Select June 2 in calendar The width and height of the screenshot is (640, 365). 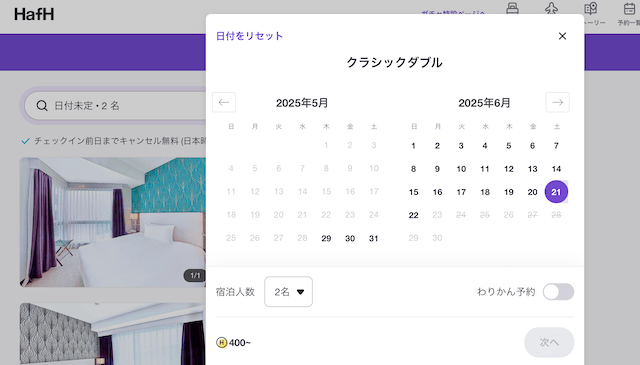click(437, 146)
